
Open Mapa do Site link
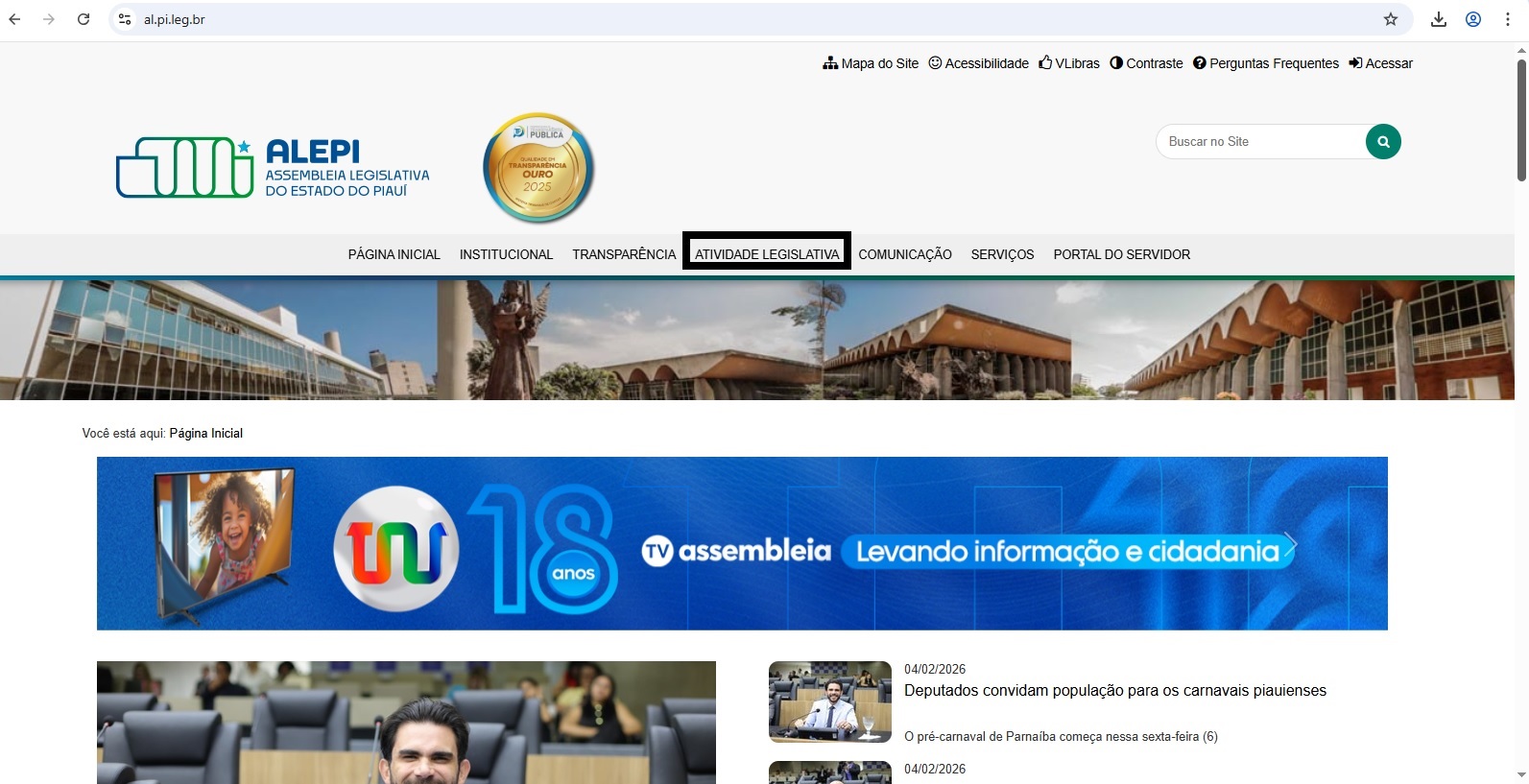coord(871,63)
